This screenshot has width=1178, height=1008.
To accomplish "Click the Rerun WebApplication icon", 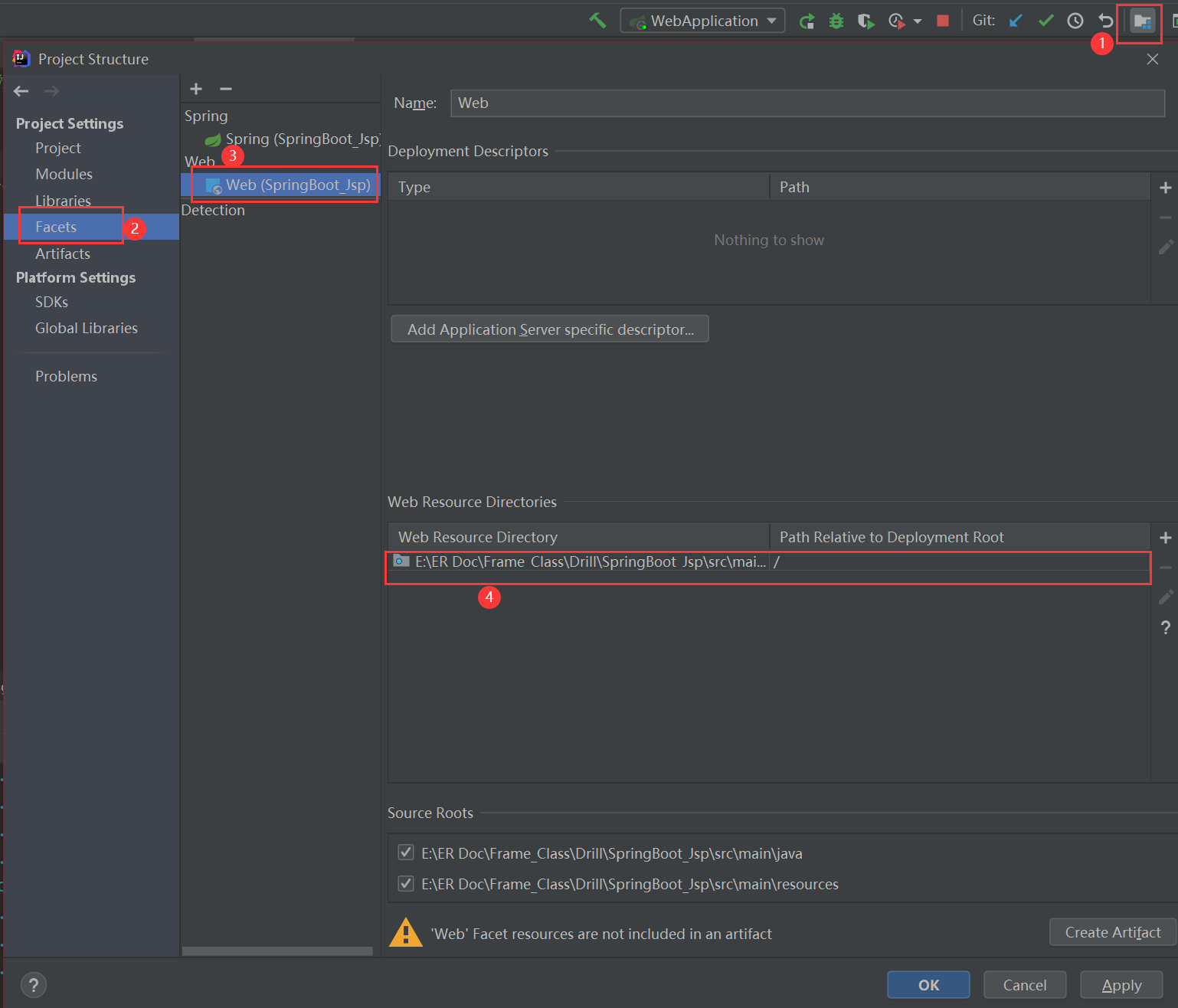I will coord(807,21).
